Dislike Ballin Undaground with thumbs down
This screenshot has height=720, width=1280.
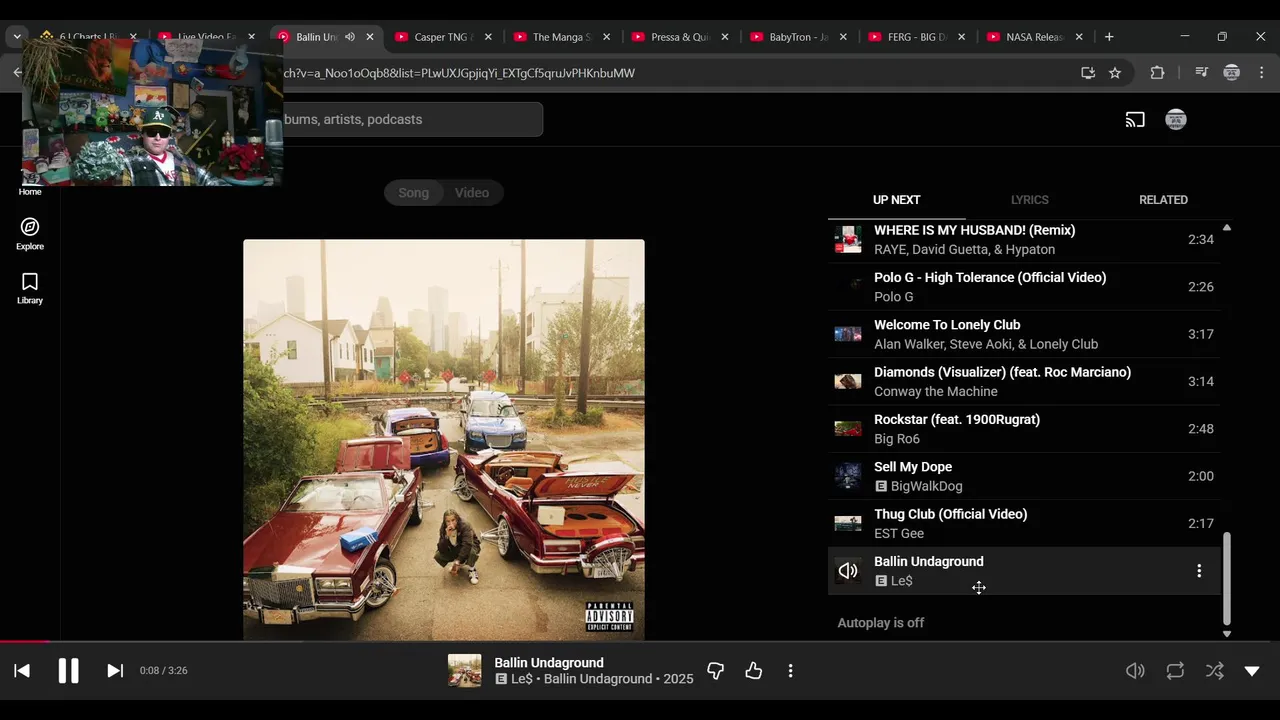click(x=715, y=671)
